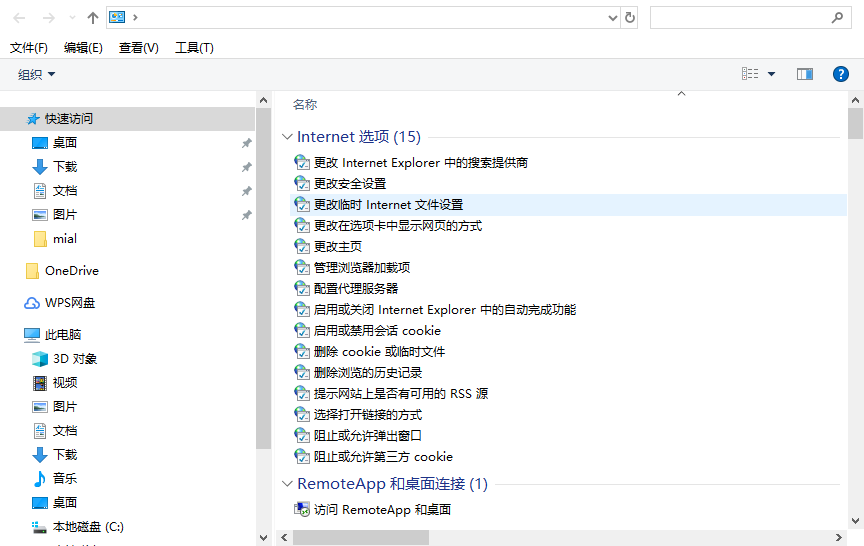Open 音乐 folder

pyautogui.click(x=64, y=479)
